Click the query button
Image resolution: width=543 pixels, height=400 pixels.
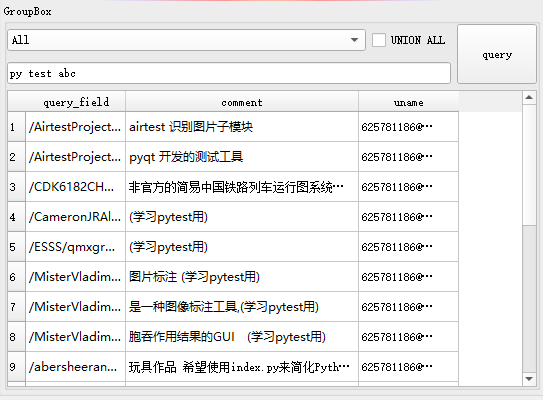[497, 54]
